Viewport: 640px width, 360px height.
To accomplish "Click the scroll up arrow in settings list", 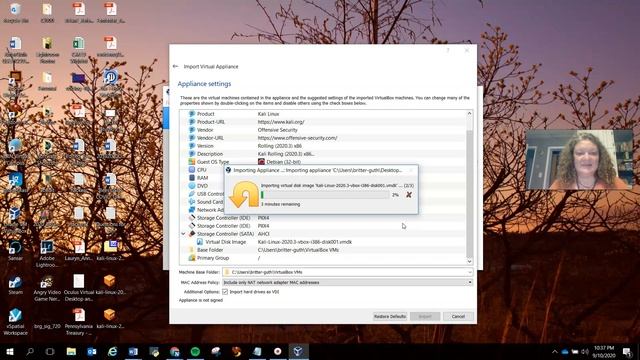I will tap(469, 113).
